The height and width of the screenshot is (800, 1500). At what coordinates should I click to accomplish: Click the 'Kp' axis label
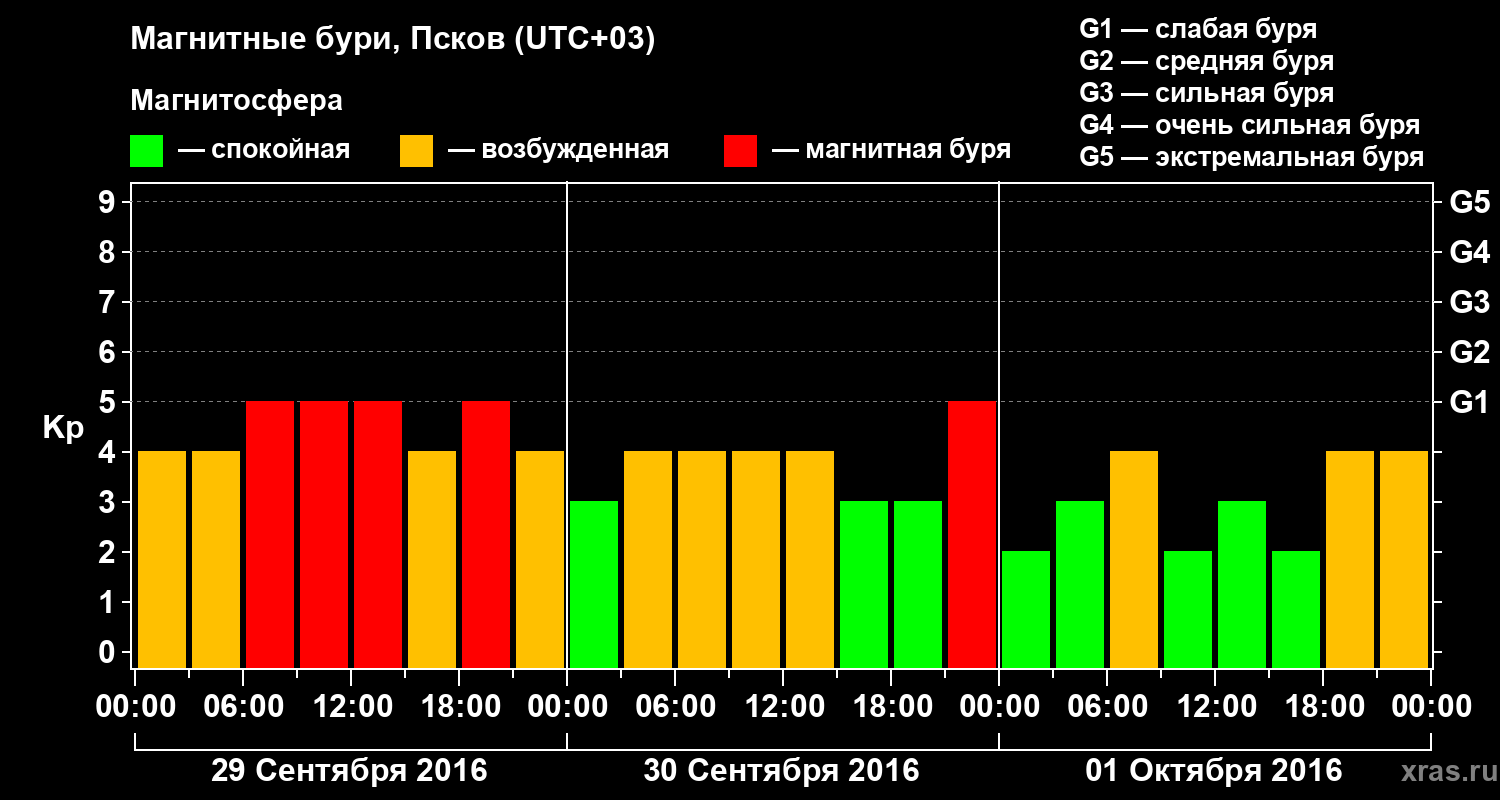point(63,429)
